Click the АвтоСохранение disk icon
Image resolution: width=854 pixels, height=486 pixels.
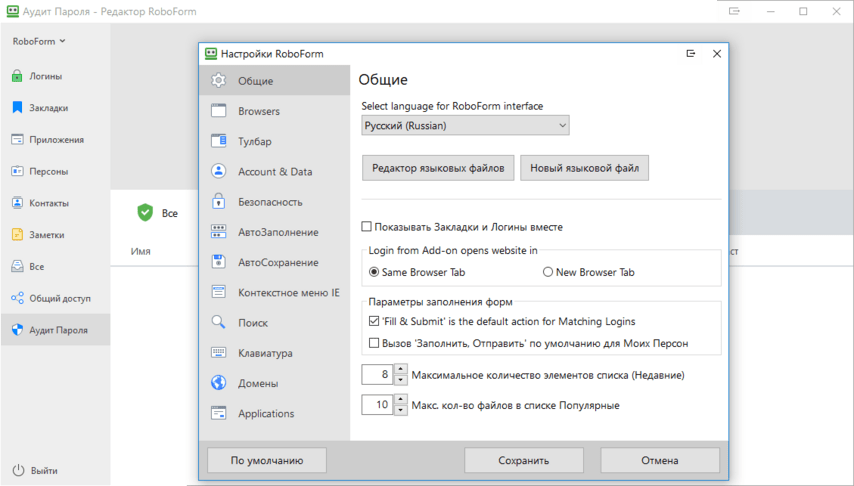pos(218,262)
